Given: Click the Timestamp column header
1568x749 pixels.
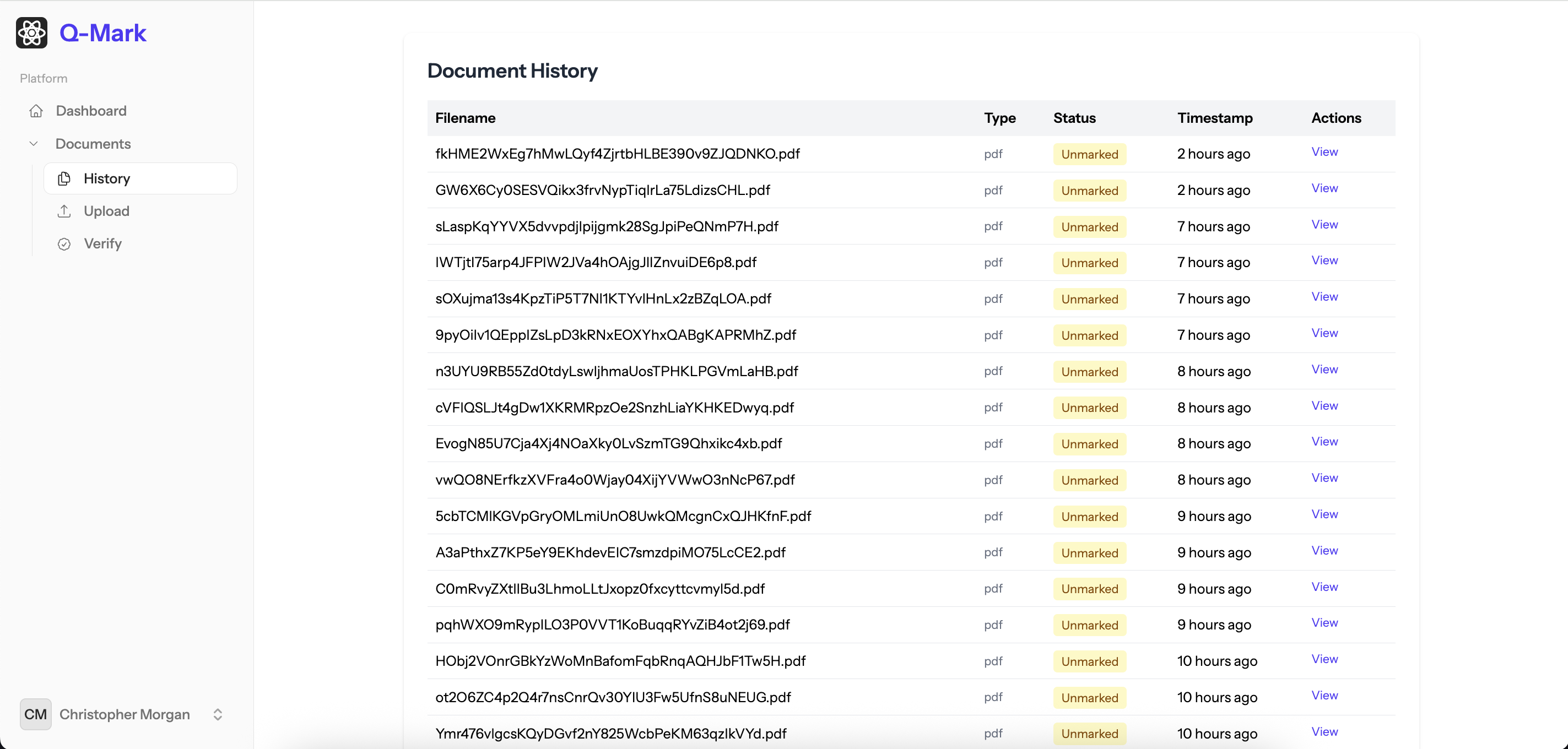Looking at the screenshot, I should coord(1214,118).
